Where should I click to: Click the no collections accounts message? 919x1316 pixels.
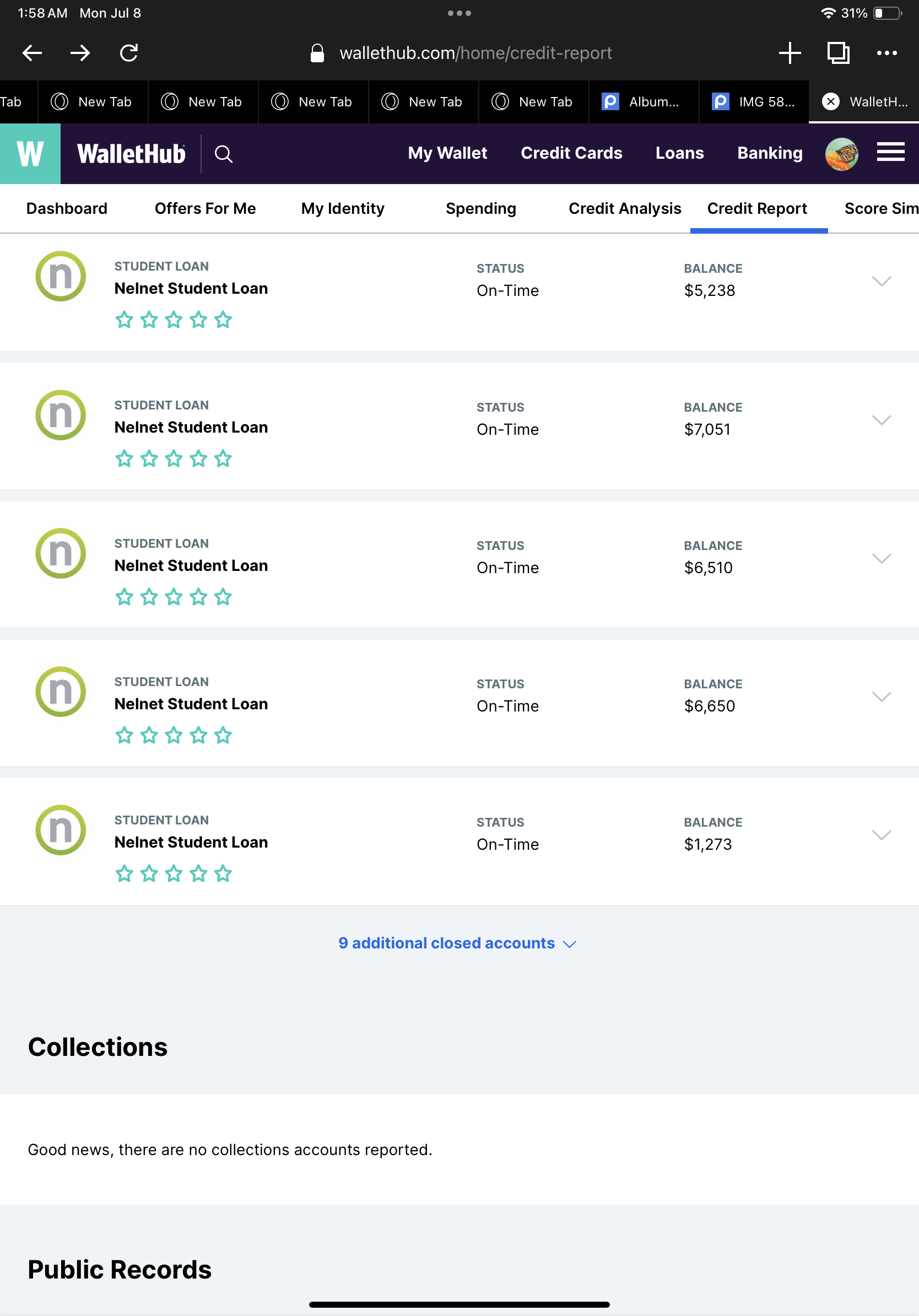(230, 1149)
